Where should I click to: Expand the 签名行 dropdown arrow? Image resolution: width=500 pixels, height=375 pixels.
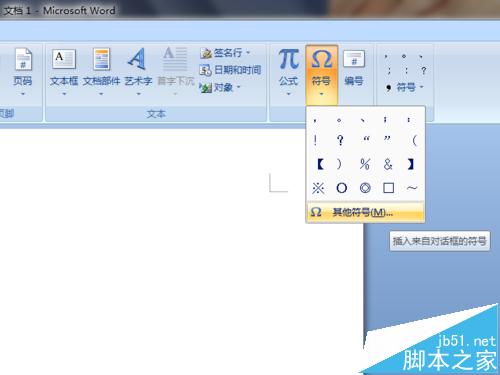[248, 53]
